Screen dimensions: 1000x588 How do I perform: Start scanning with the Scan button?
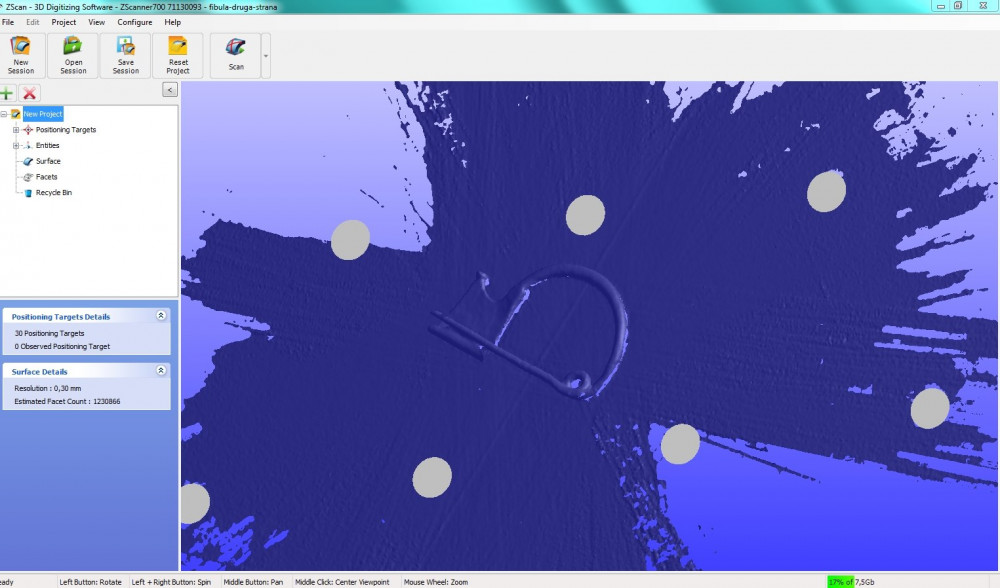tap(236, 55)
